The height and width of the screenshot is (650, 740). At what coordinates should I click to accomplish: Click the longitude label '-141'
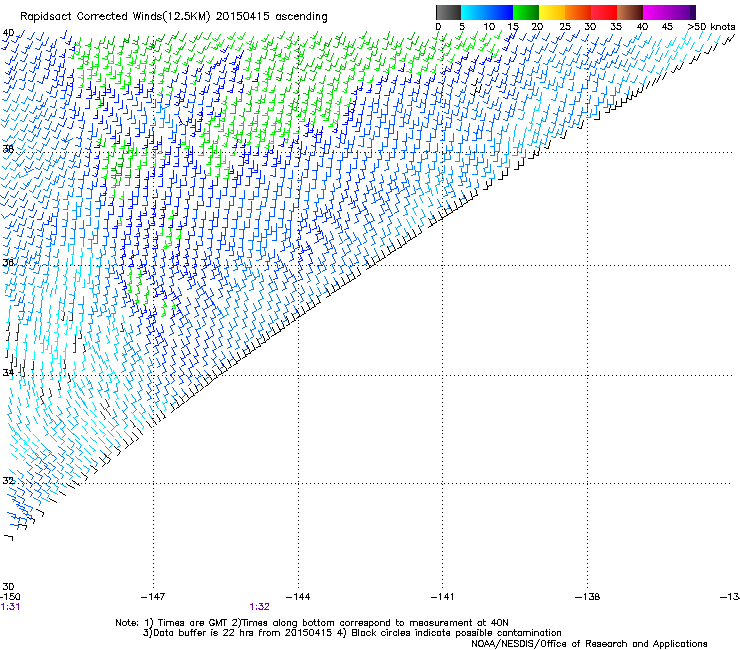[x=443, y=597]
